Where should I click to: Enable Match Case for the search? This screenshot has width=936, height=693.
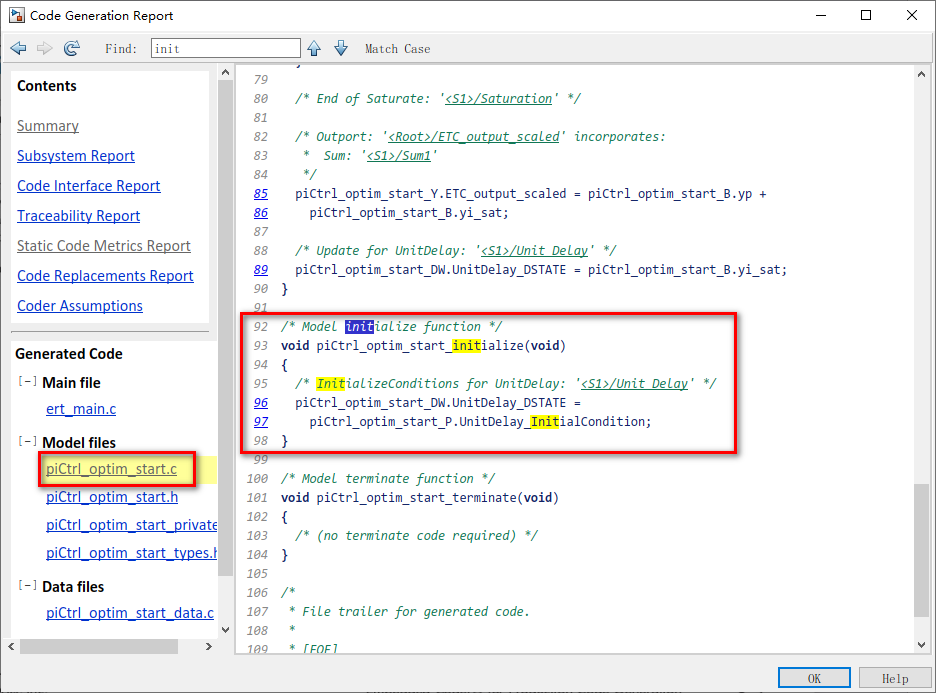pyautogui.click(x=398, y=47)
